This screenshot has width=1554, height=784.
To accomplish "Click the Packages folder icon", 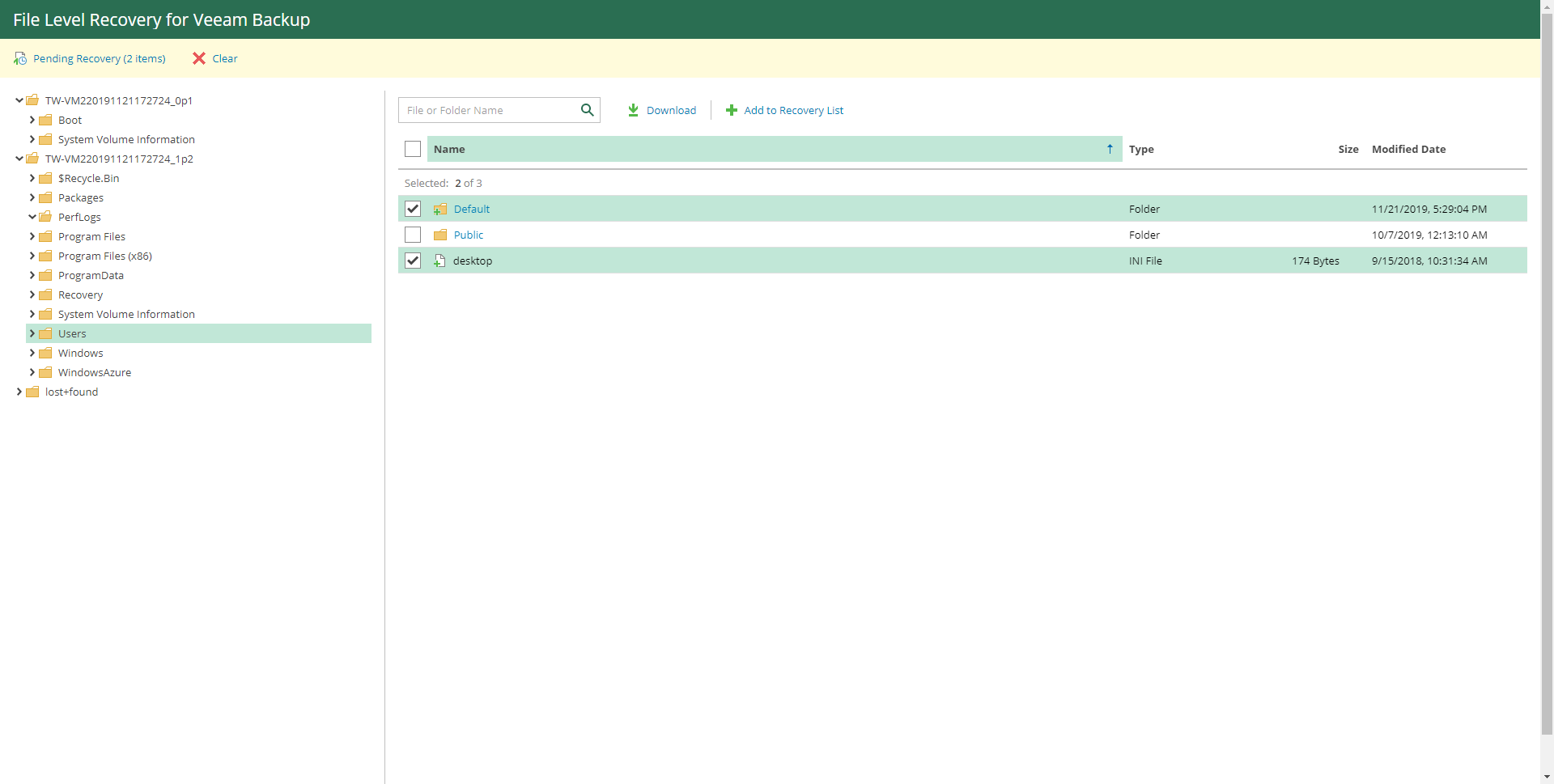I will [x=45, y=197].
